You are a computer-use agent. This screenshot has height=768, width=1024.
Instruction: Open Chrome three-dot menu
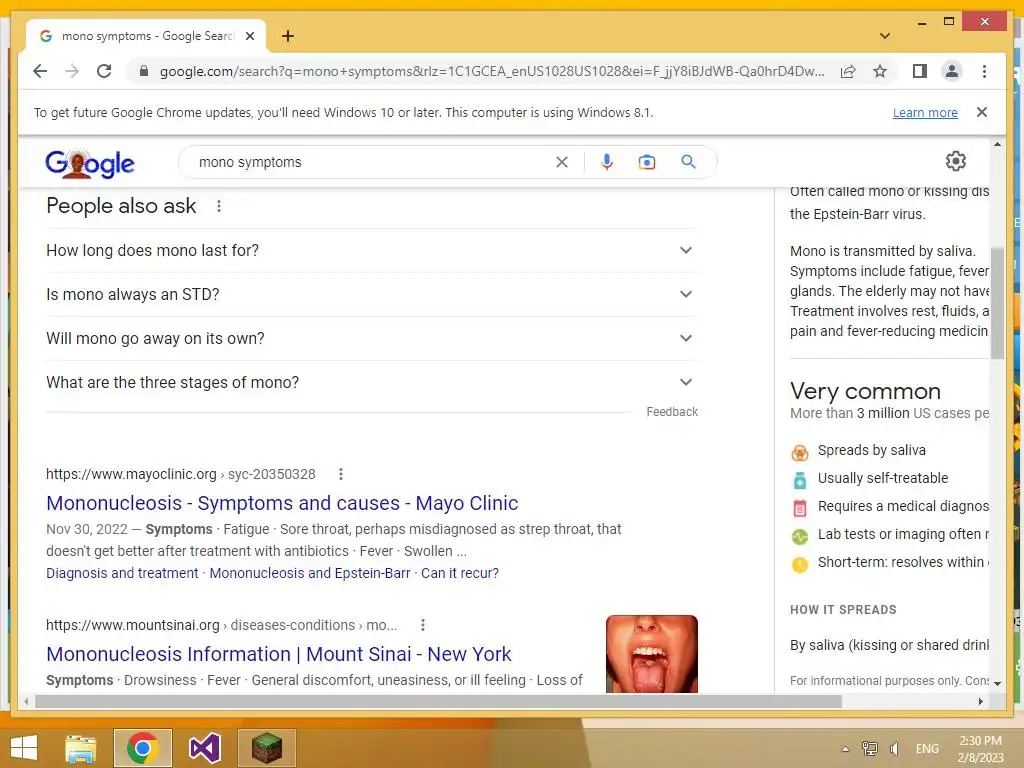[x=984, y=71]
